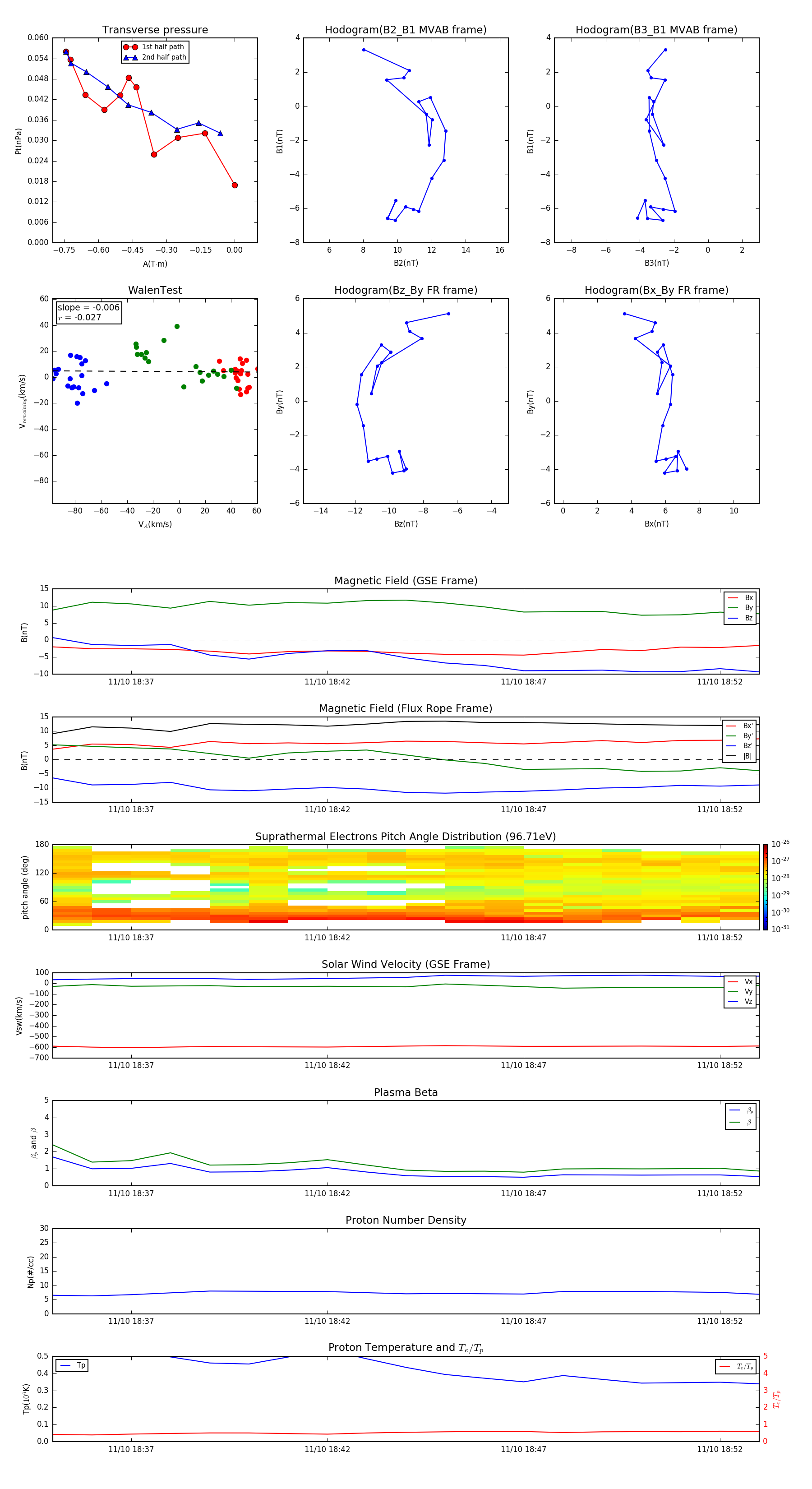Click the 'Bz(nT)' x-axis label
Screen dimensions: 812x1489
406,524
